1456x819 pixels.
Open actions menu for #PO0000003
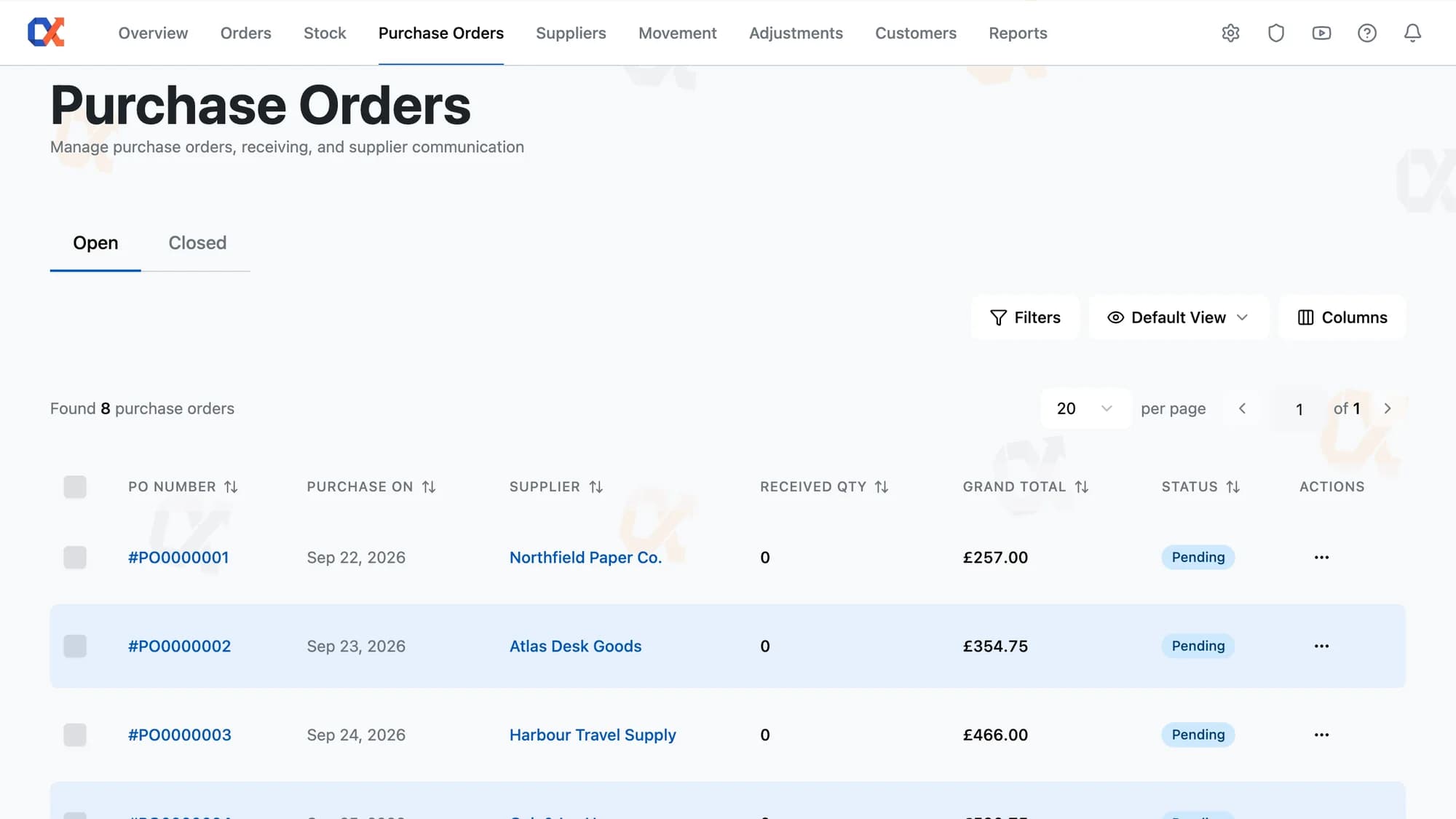1321,735
